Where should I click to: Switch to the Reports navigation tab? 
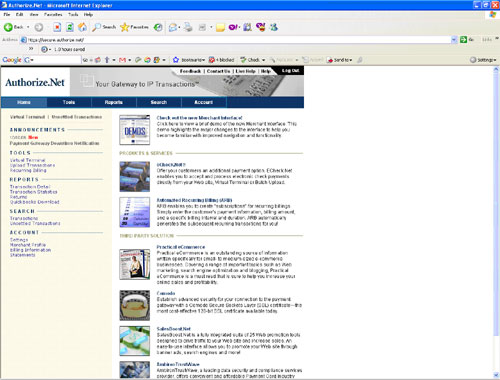coord(114,102)
